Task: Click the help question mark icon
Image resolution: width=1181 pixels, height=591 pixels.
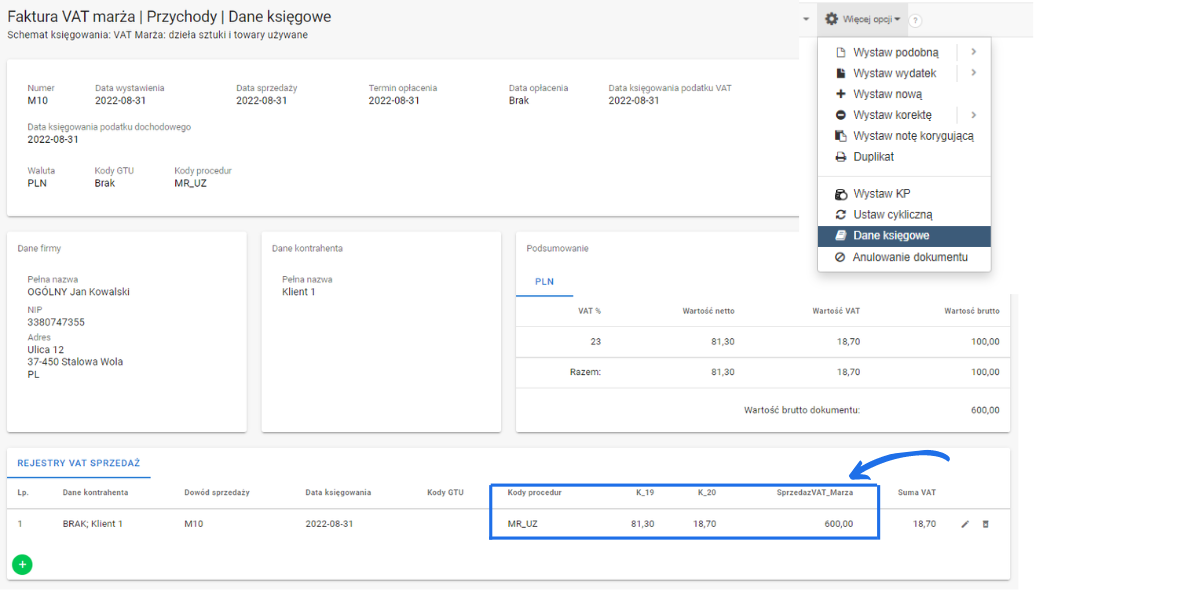Action: pos(915,20)
